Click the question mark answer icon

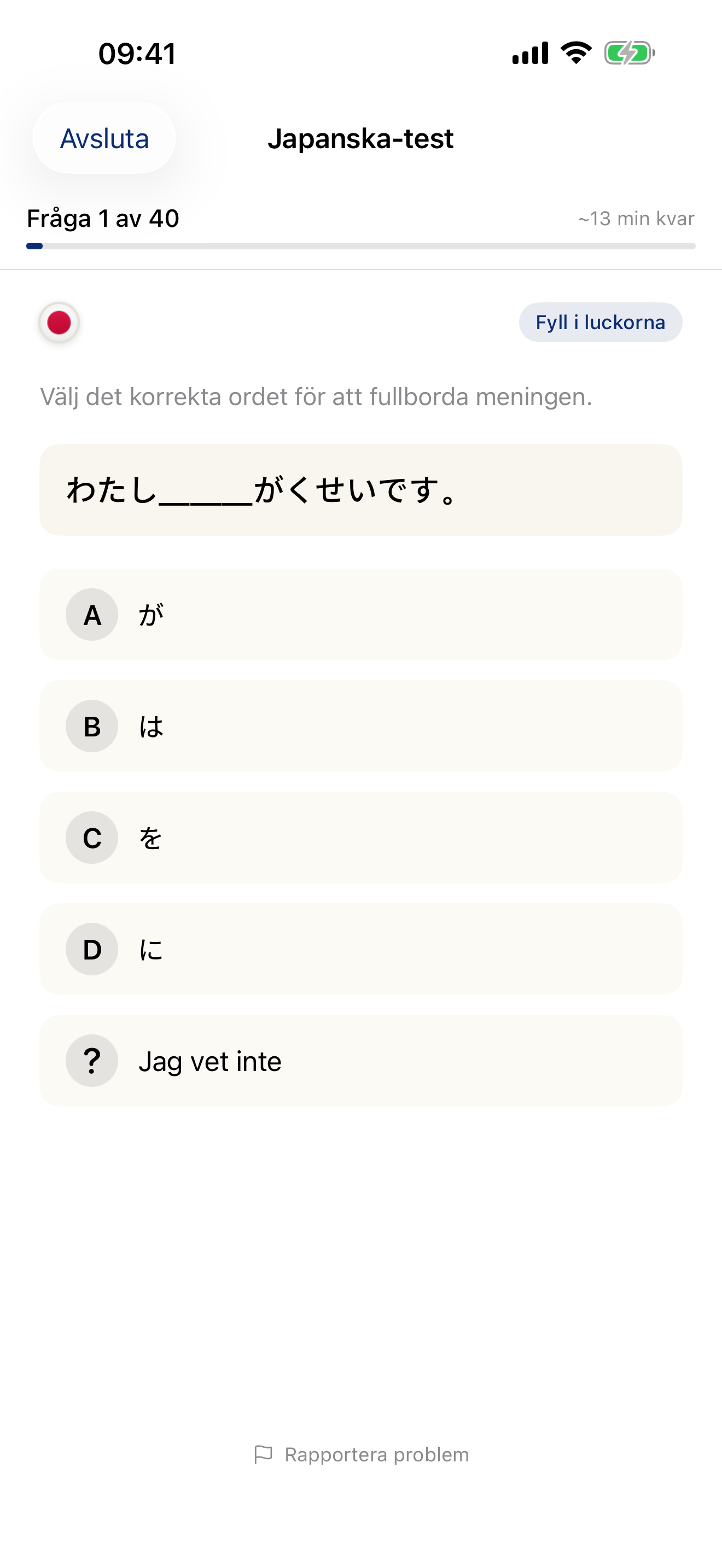coord(91,1060)
